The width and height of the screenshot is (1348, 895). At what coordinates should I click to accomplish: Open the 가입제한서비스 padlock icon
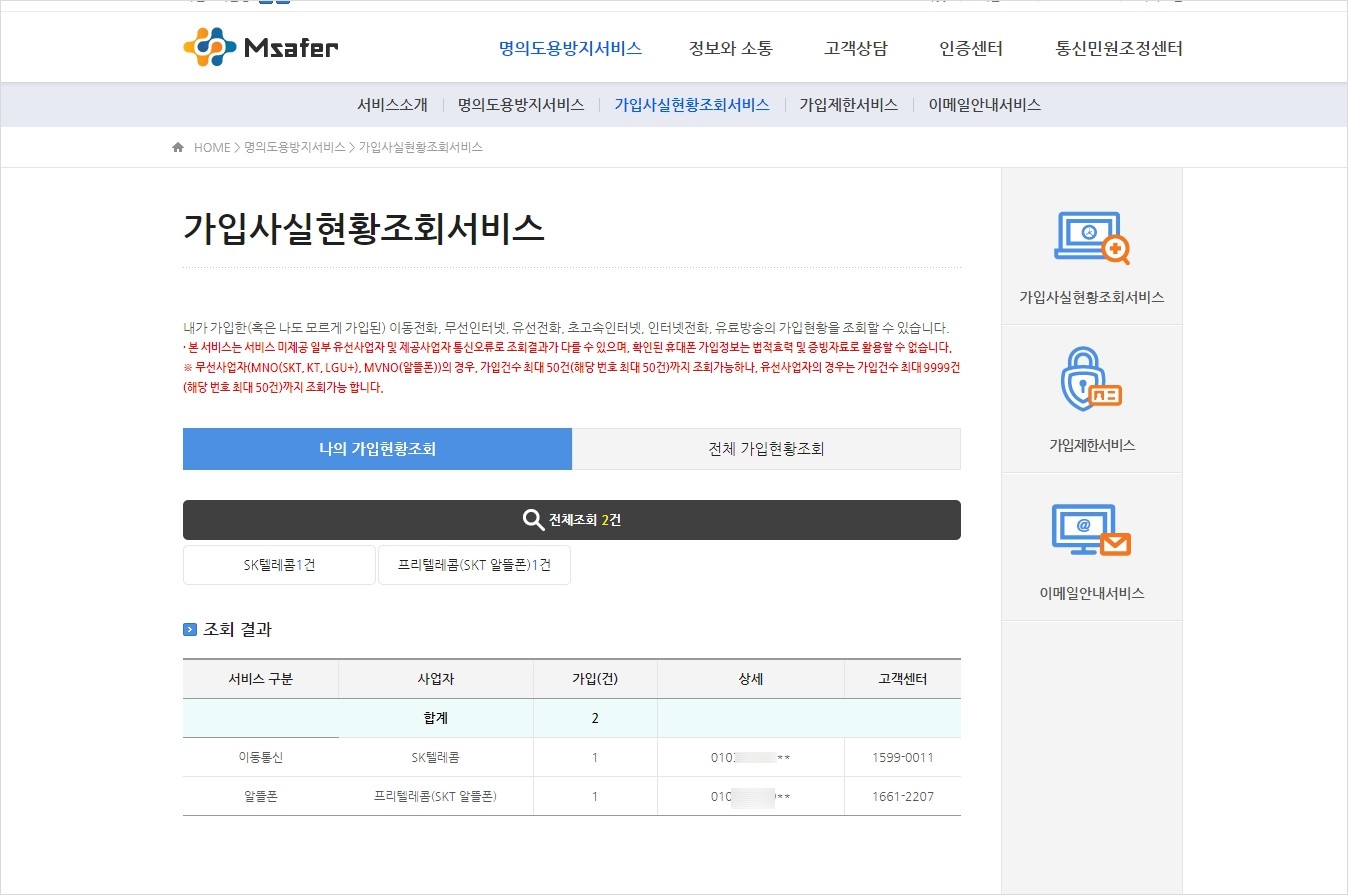pos(1091,380)
